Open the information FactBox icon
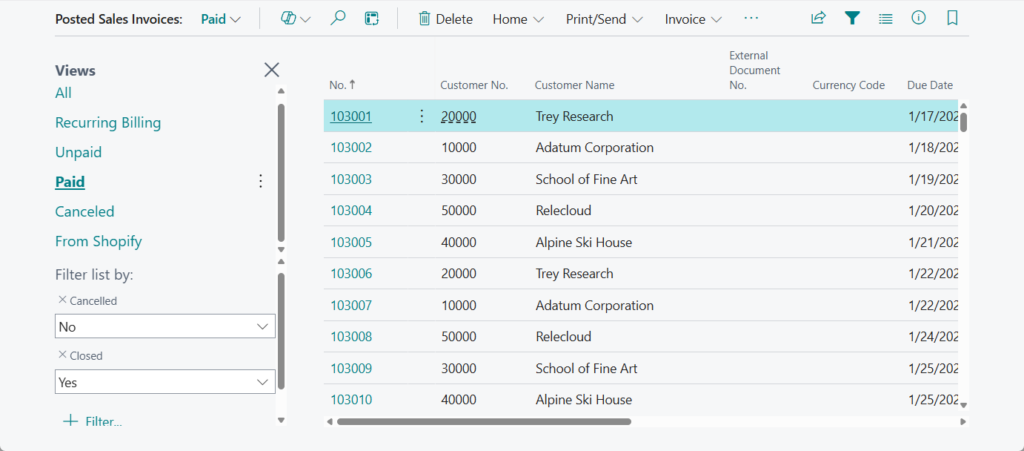This screenshot has height=451, width=1024. (x=918, y=19)
